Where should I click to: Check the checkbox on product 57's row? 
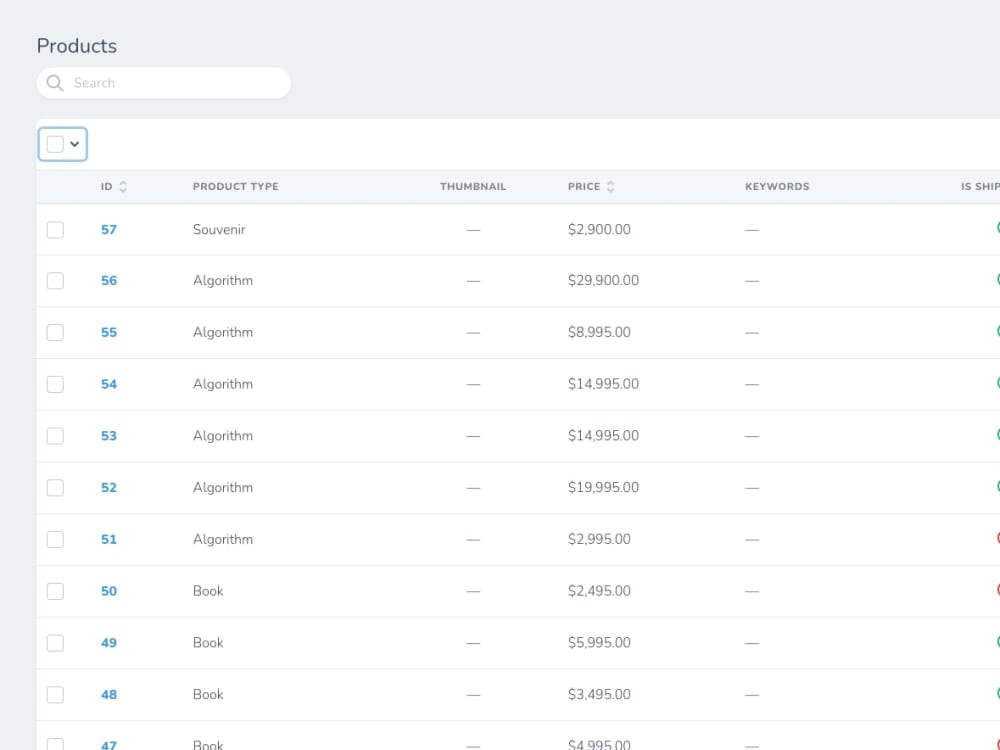(x=55, y=229)
